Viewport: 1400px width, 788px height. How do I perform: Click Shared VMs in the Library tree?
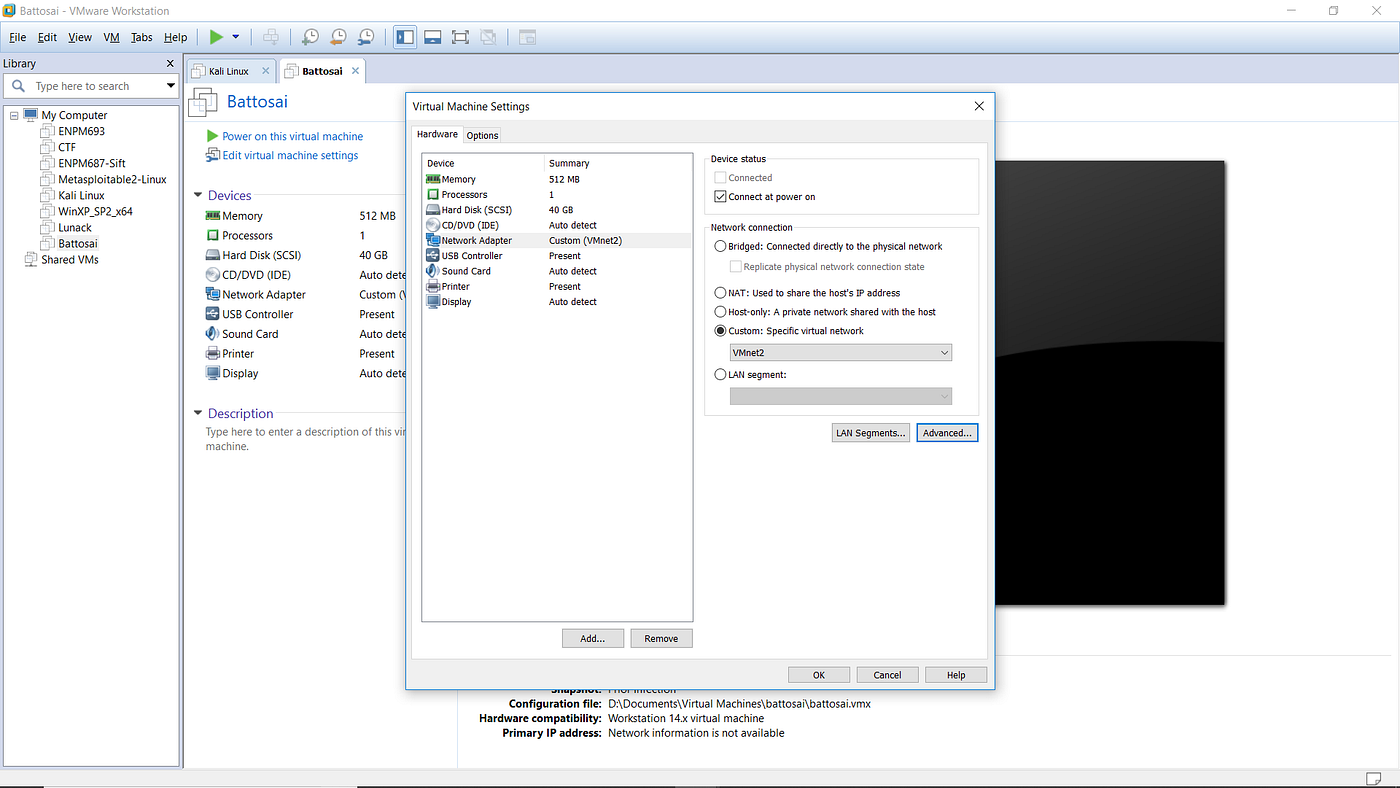pyautogui.click(x=69, y=259)
